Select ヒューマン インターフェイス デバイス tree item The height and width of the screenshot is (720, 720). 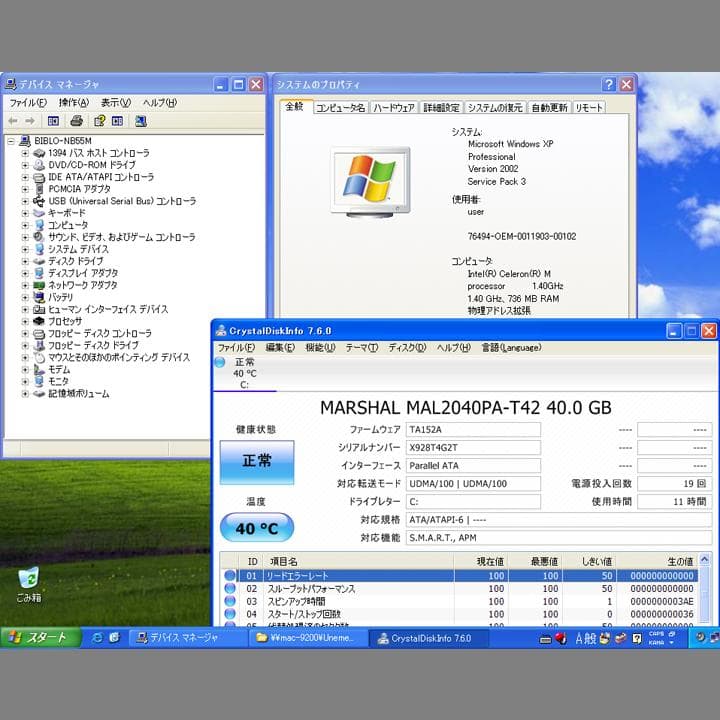click(x=108, y=309)
